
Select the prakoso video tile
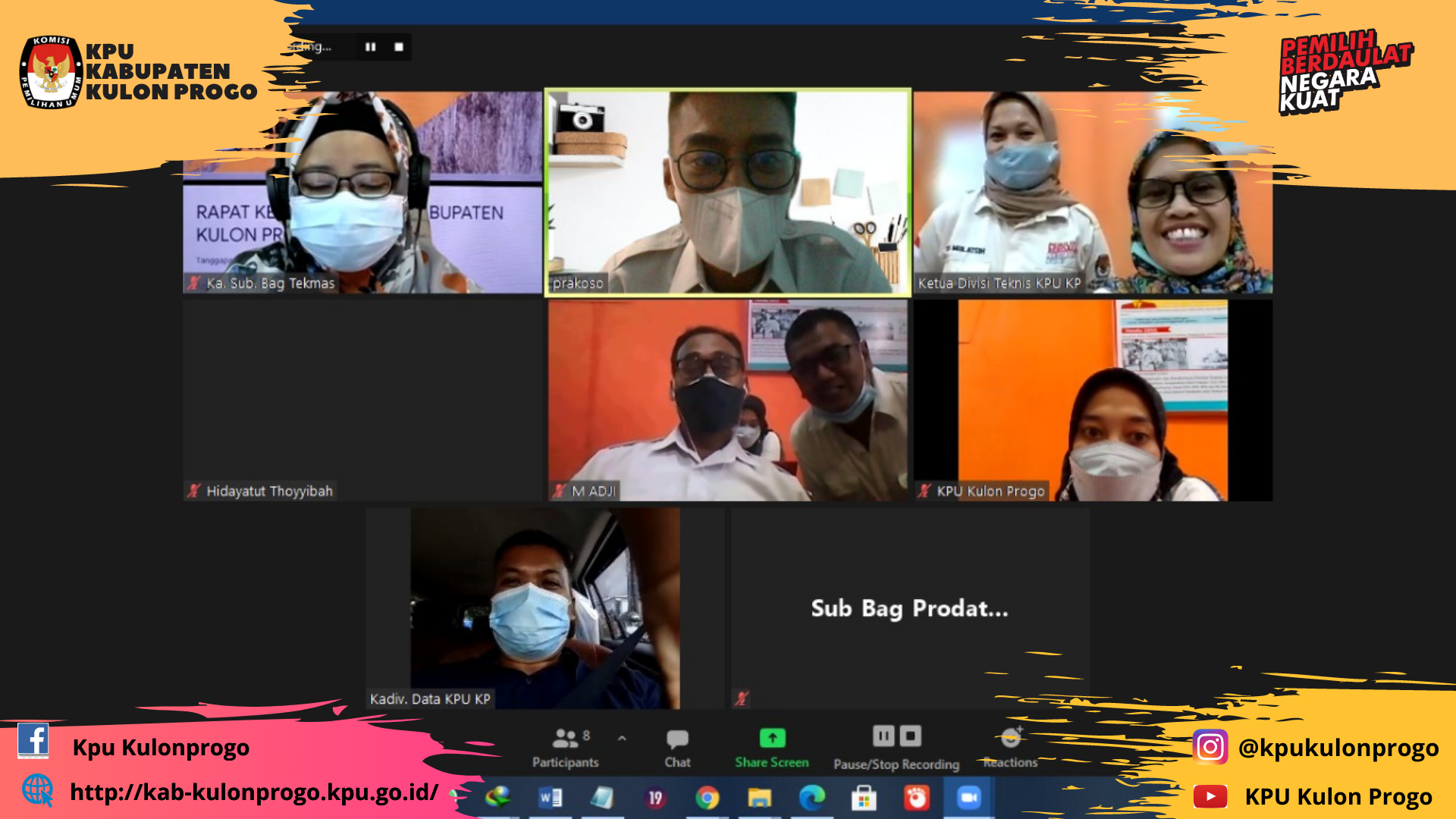(x=728, y=192)
